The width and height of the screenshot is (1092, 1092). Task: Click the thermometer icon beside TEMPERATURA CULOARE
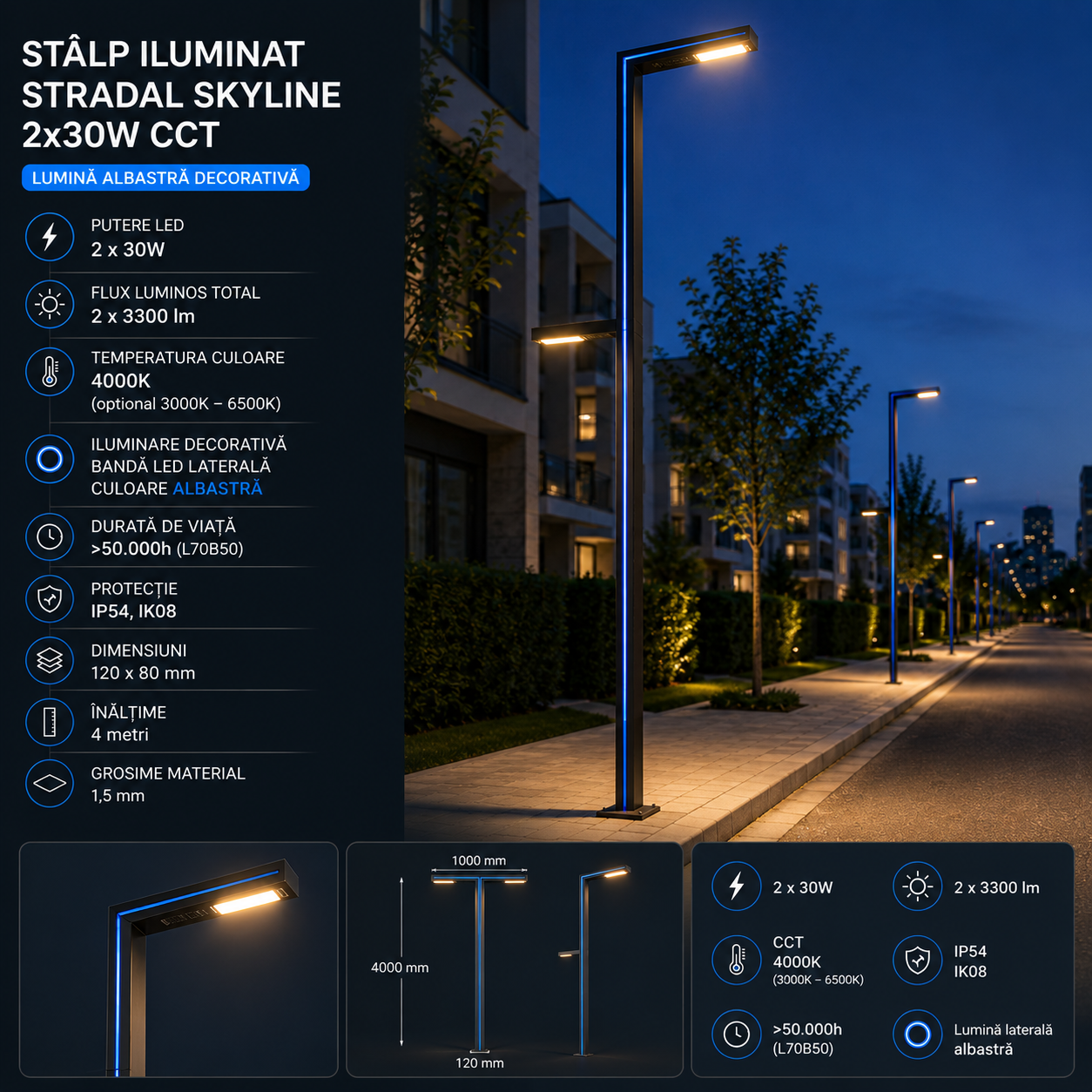pos(50,372)
